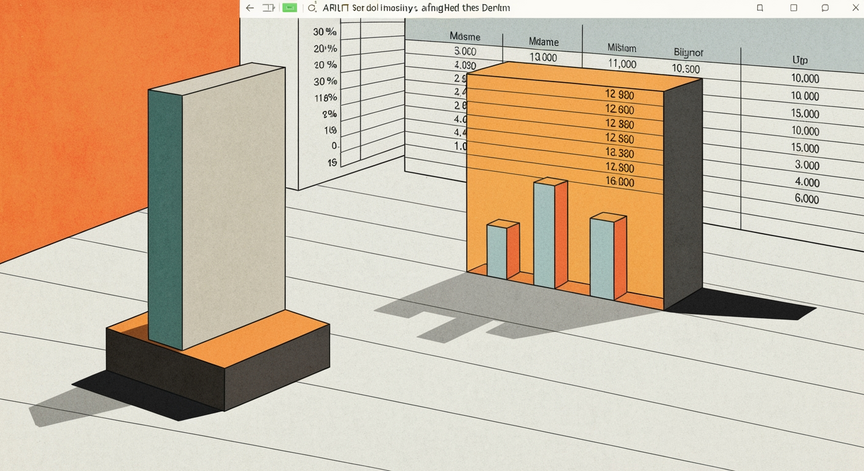Click the search magnifier icon before the title

(312, 8)
